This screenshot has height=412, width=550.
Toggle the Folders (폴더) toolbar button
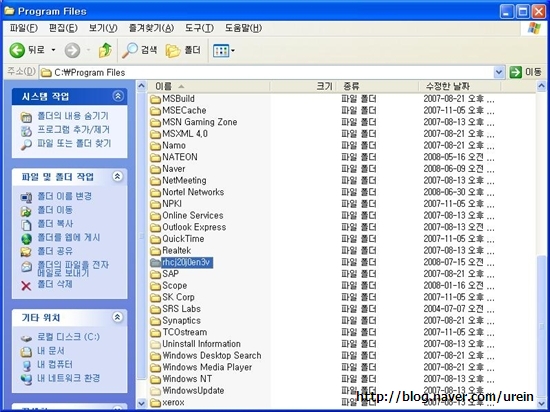coord(183,50)
